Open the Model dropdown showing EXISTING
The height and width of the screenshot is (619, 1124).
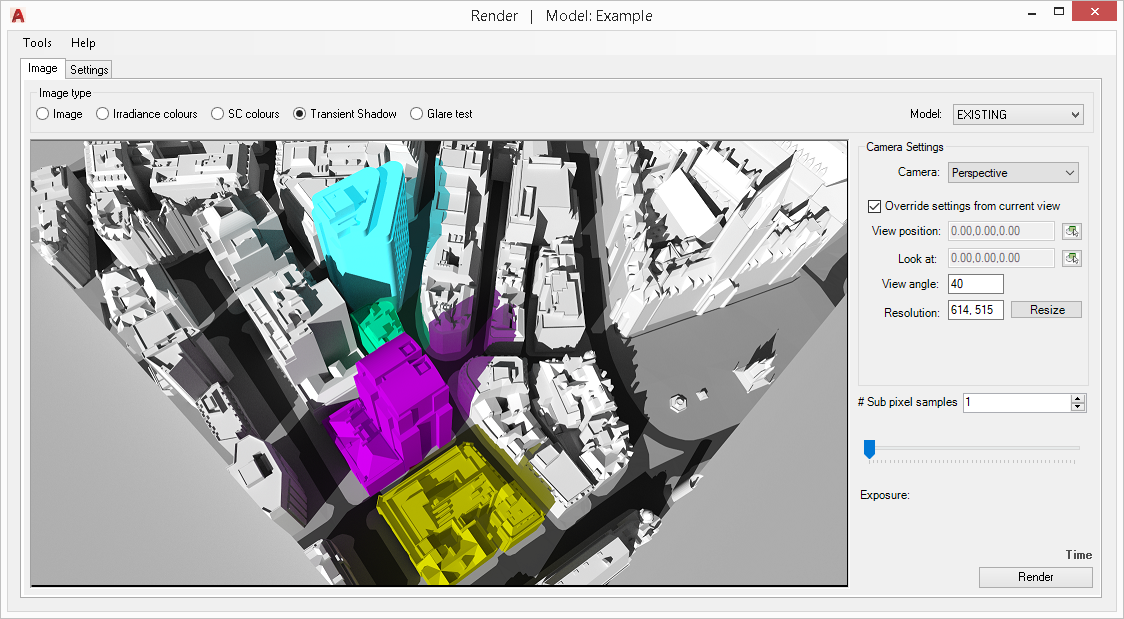[x=1018, y=115]
